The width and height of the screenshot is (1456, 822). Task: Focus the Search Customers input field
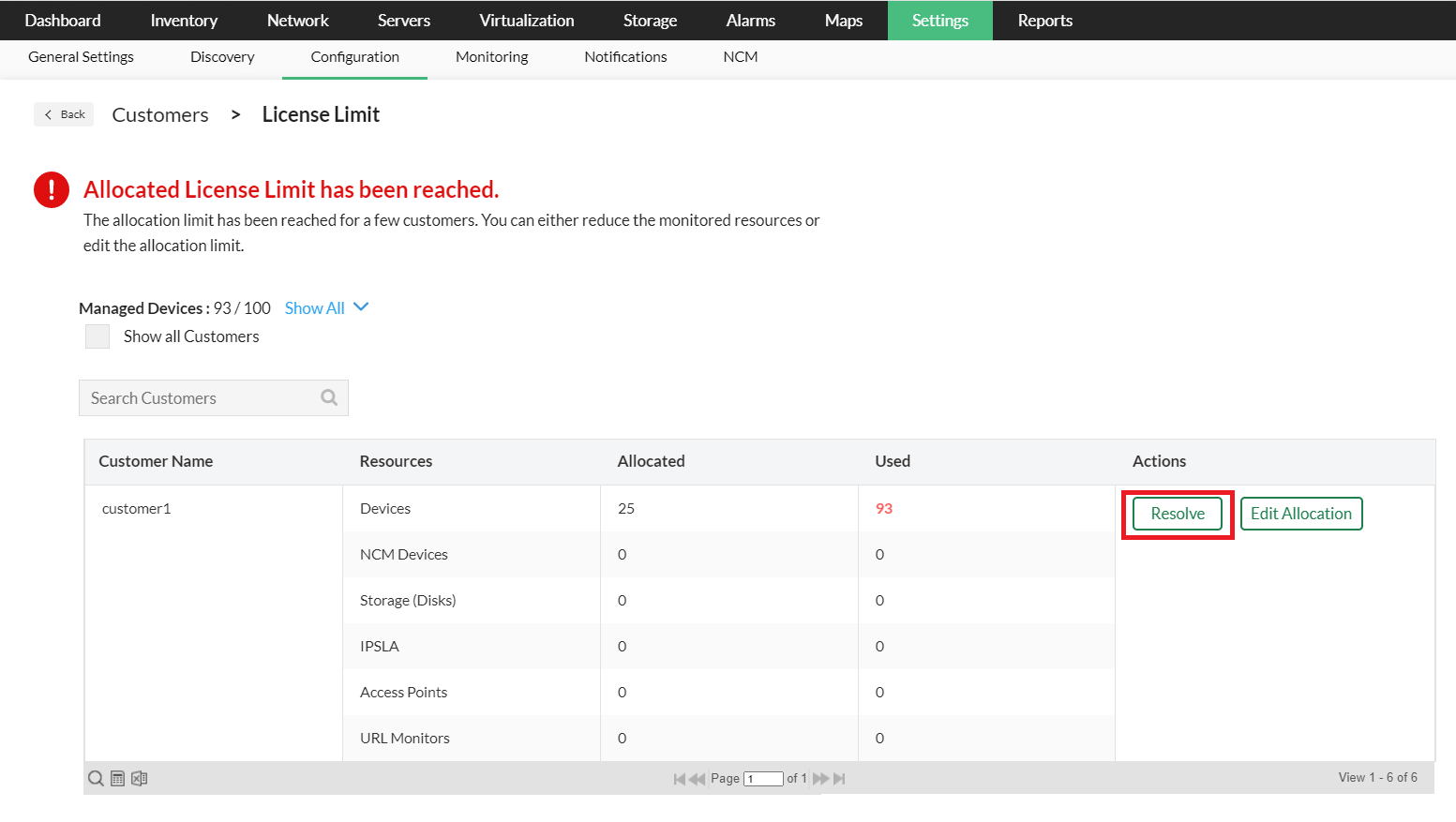click(214, 397)
